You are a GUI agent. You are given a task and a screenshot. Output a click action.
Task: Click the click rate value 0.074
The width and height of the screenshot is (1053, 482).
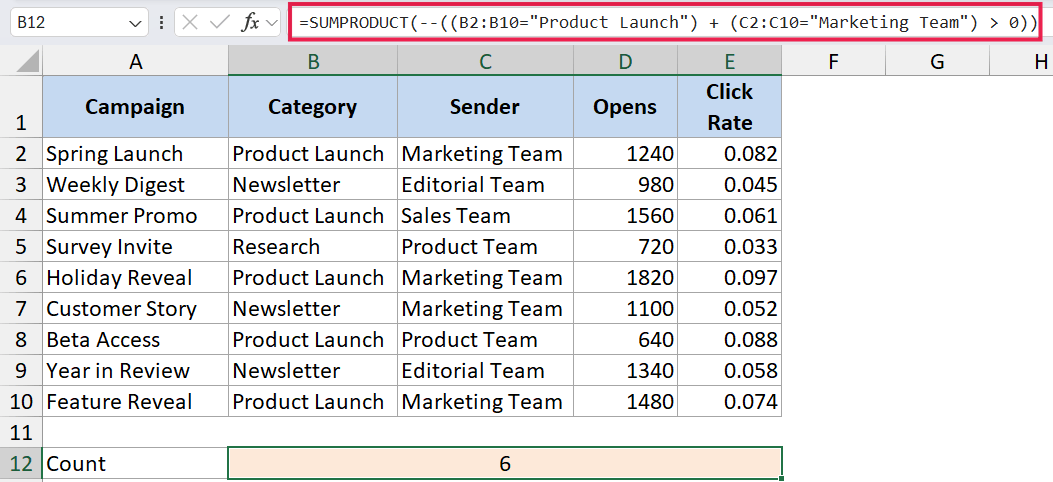[x=730, y=401]
